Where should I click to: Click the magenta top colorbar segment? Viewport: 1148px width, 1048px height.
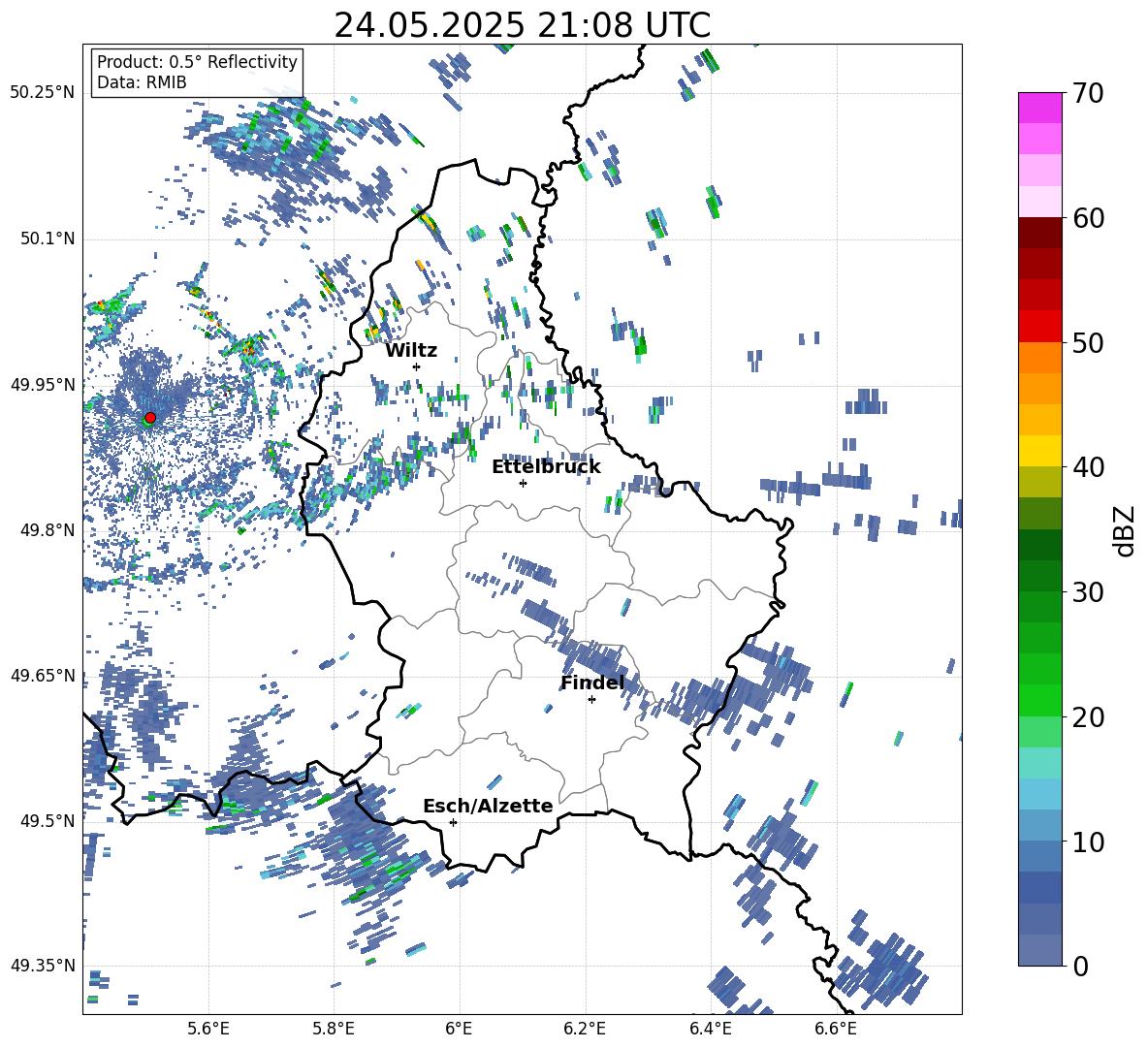pyautogui.click(x=1039, y=108)
